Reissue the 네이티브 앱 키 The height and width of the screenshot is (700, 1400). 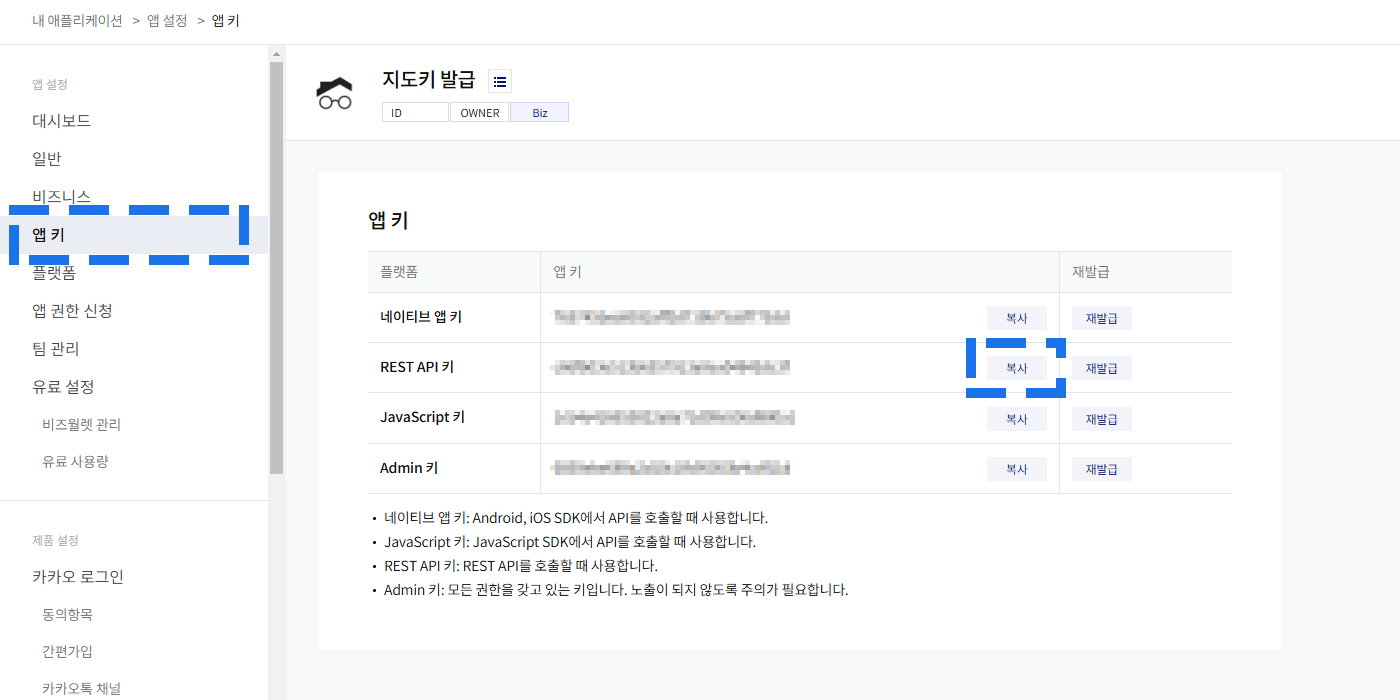point(1101,318)
